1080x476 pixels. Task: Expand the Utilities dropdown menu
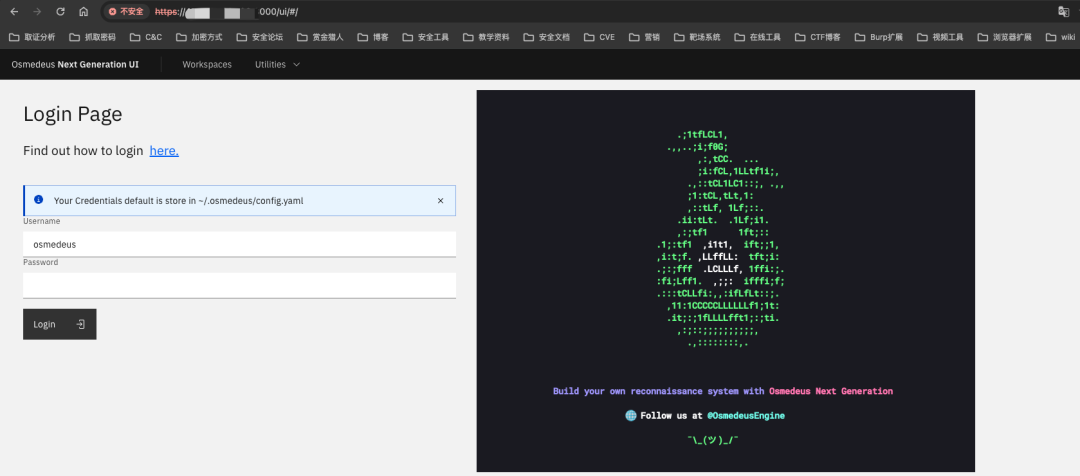point(278,64)
